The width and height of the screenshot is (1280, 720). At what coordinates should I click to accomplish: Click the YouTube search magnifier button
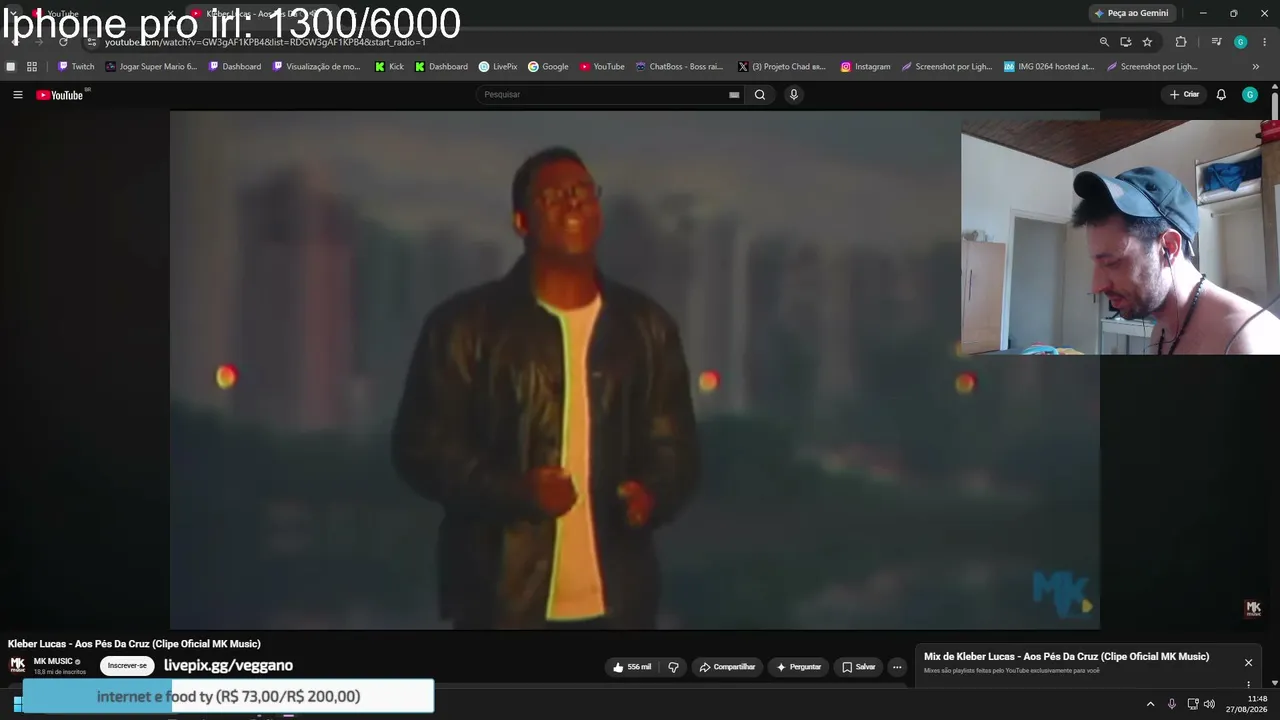760,95
